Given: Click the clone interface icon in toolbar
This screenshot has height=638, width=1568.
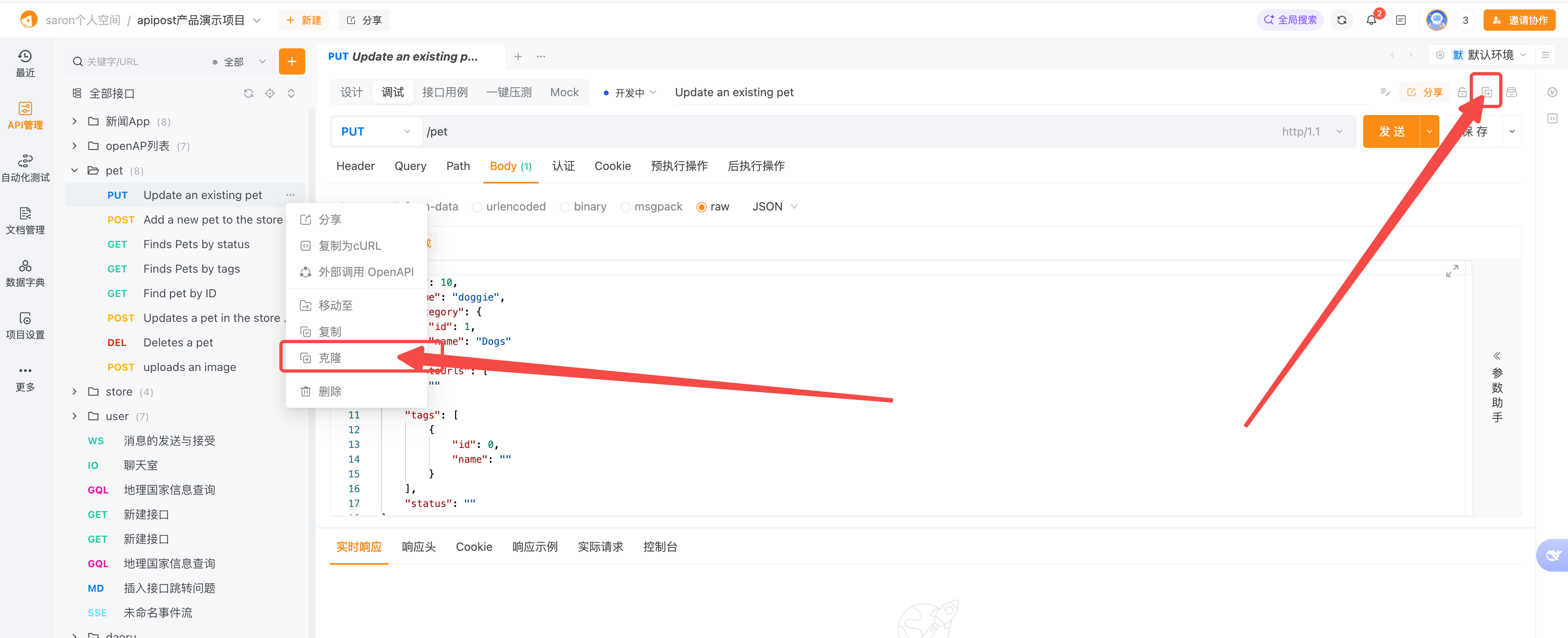Looking at the screenshot, I should [x=1486, y=92].
